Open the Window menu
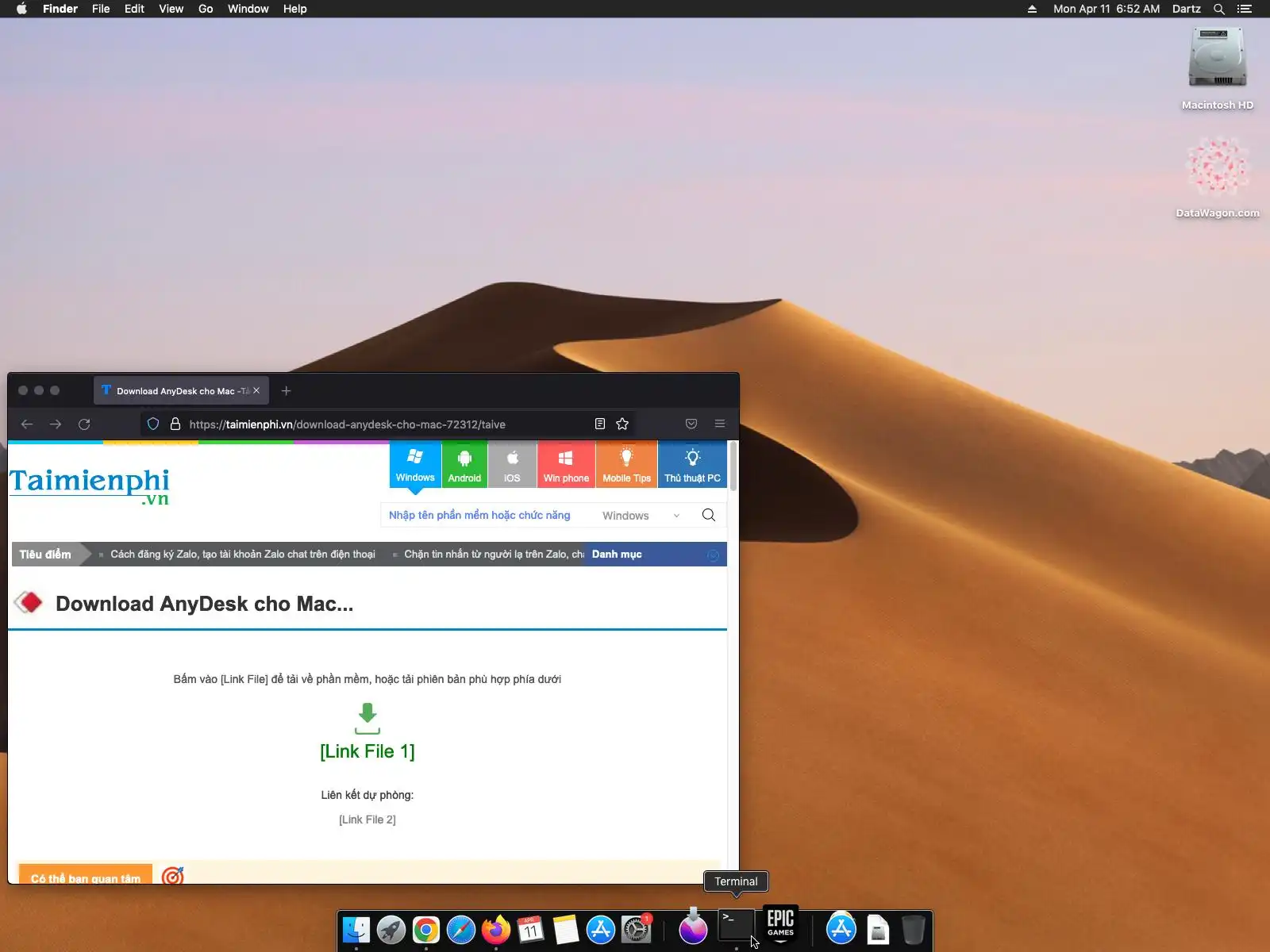1270x952 pixels. coord(248,9)
